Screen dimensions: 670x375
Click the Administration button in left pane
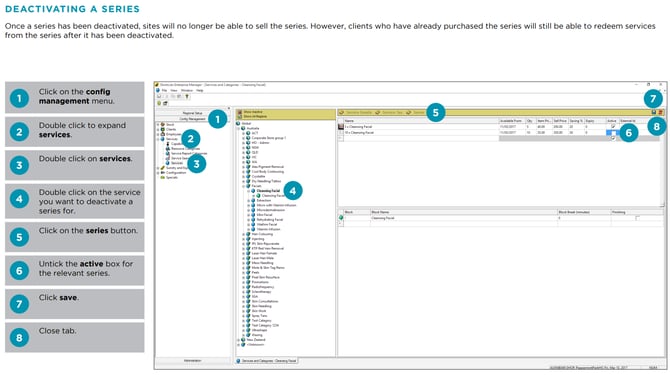192,361
